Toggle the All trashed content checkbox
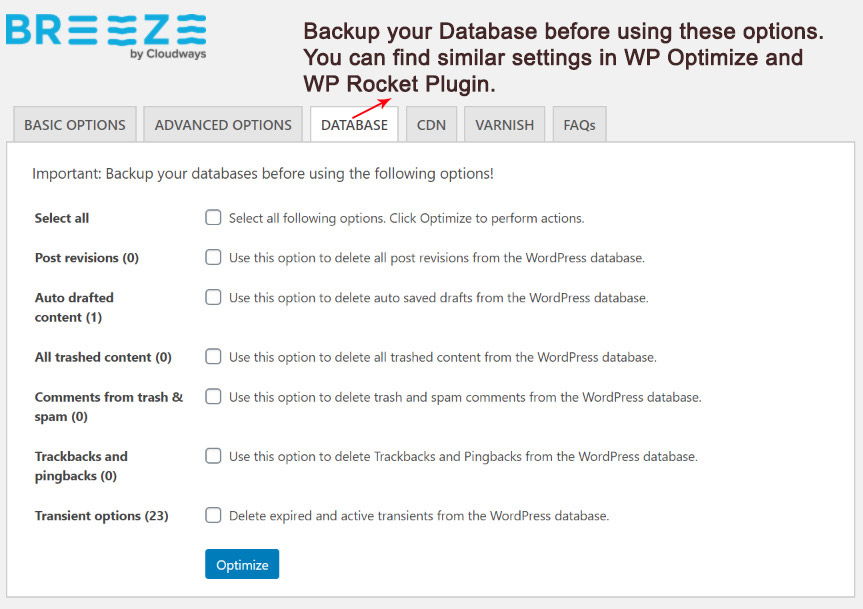 point(214,356)
